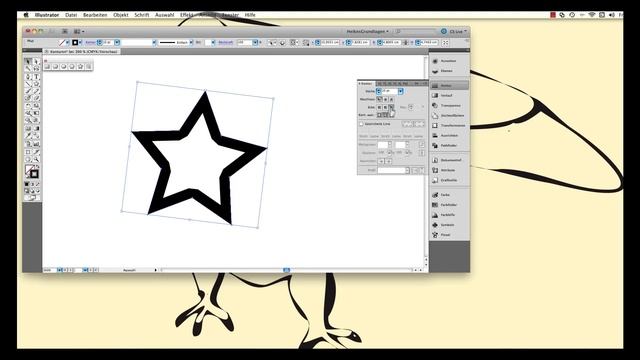Open the Aussehen panel
The height and width of the screenshot is (360, 640).
[x=449, y=61]
